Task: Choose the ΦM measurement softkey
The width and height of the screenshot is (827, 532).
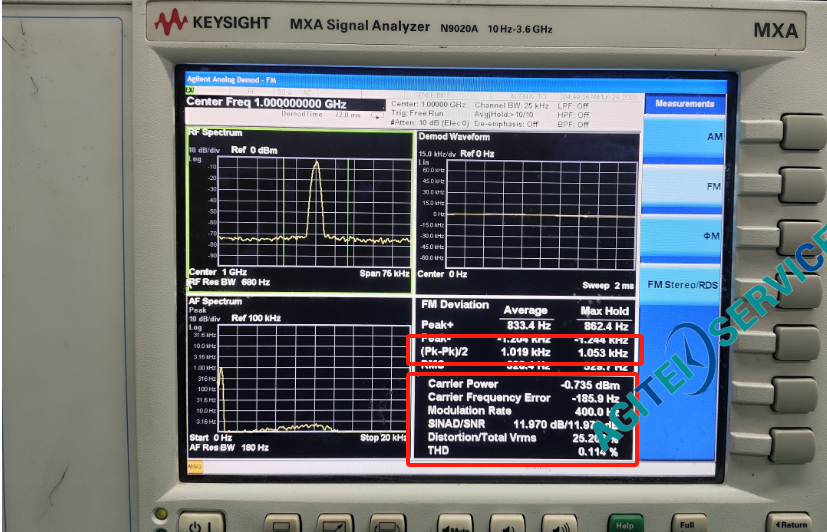Action: (684, 235)
